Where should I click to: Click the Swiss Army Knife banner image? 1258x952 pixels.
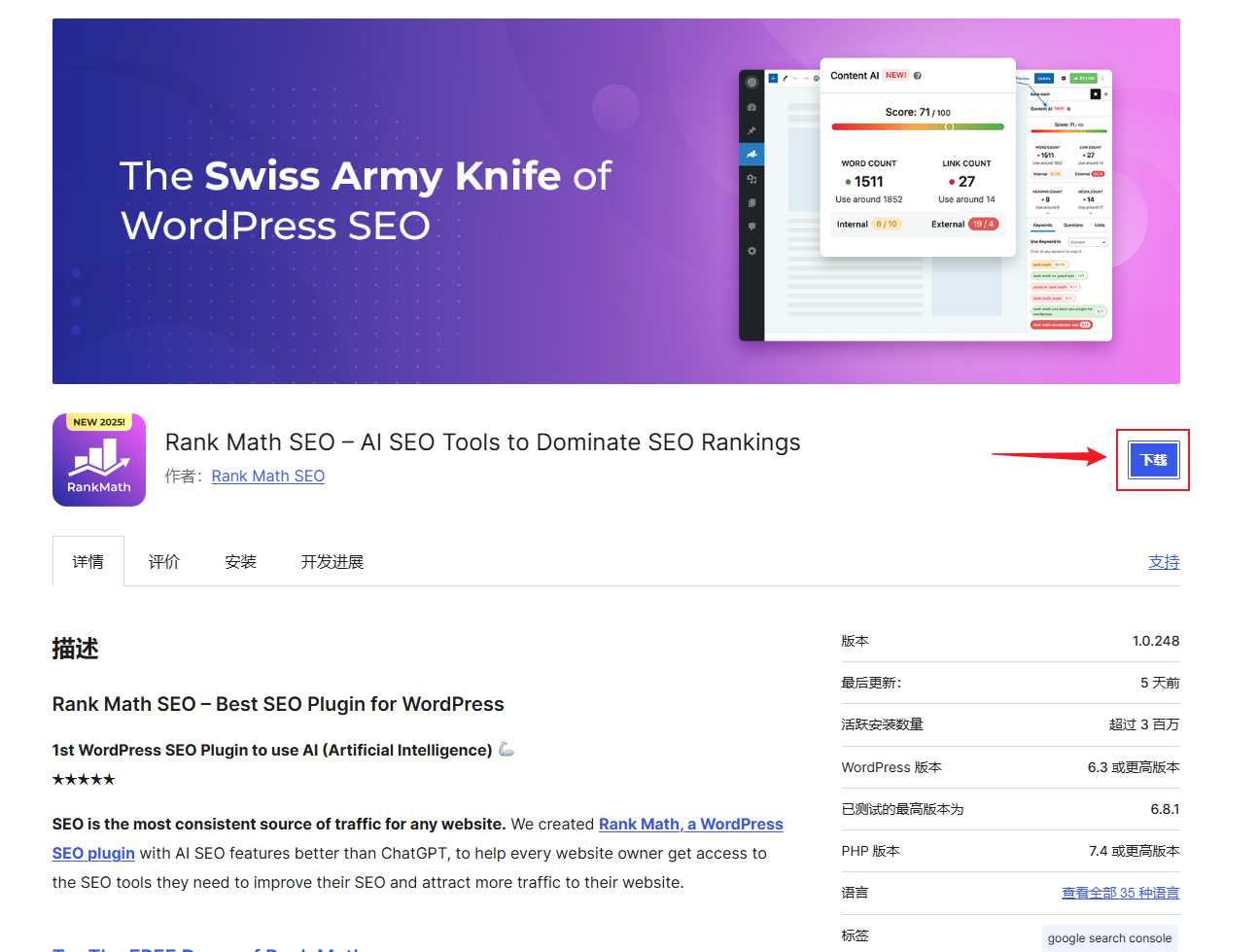click(616, 201)
